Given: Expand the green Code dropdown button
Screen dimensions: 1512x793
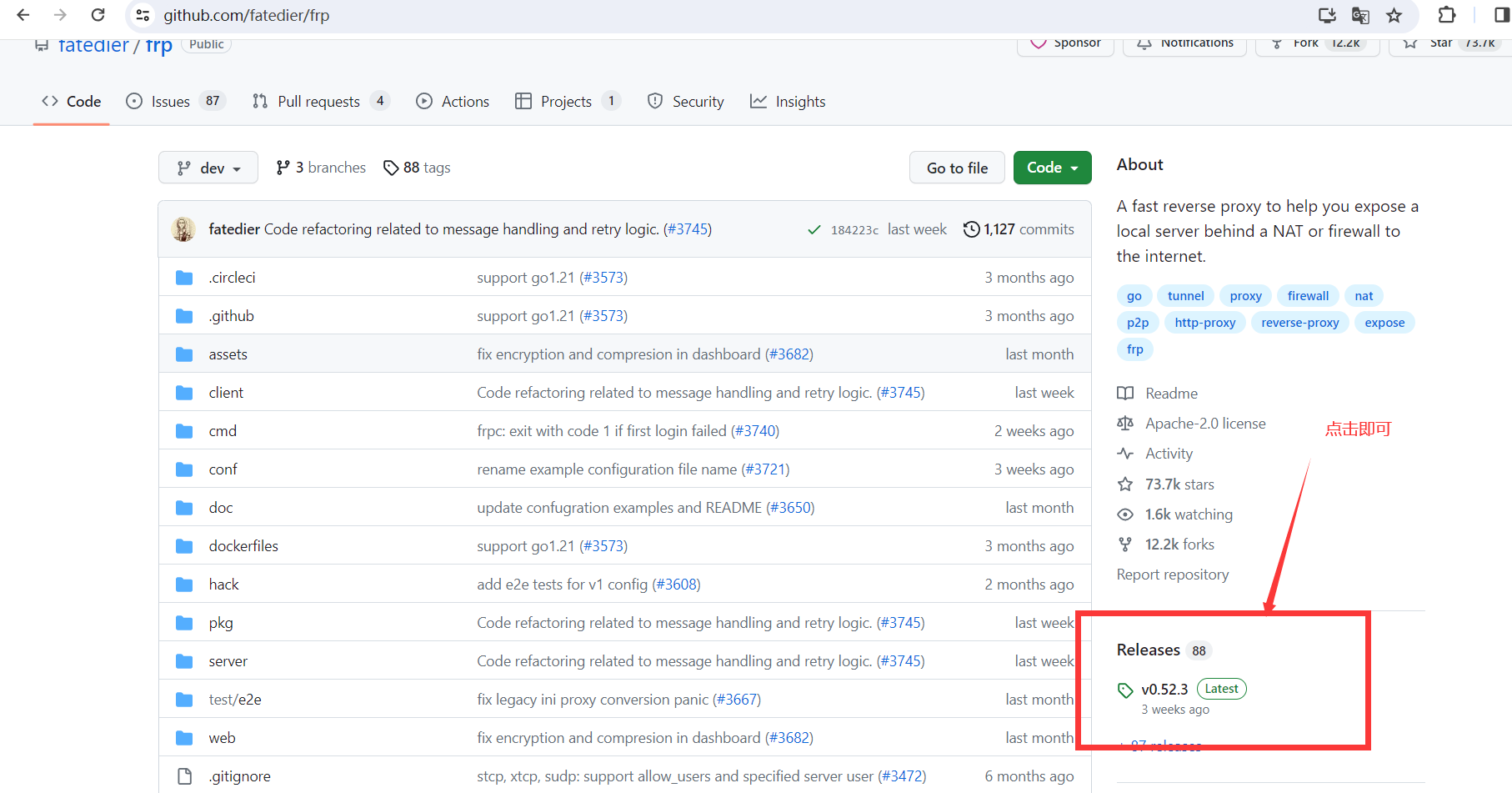Looking at the screenshot, I should coord(1052,168).
